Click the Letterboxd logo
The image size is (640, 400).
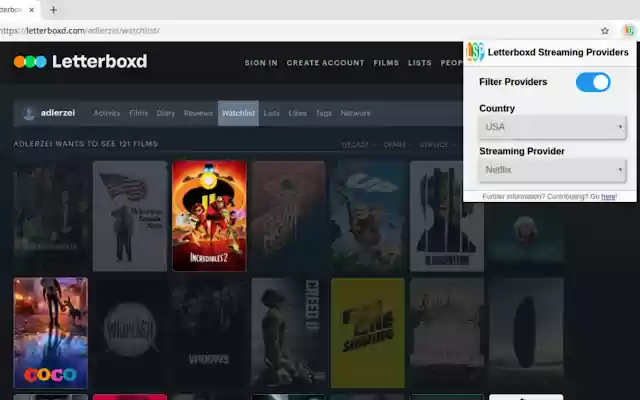(x=80, y=62)
